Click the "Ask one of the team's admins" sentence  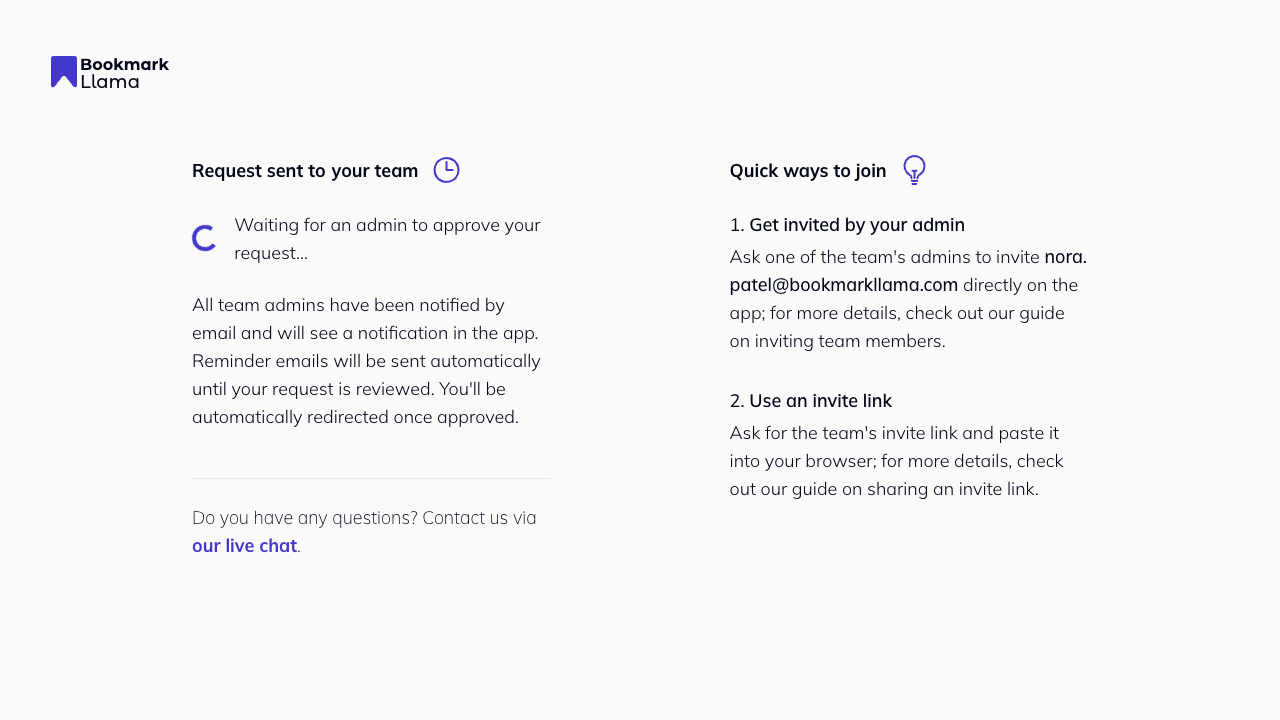coord(884,257)
